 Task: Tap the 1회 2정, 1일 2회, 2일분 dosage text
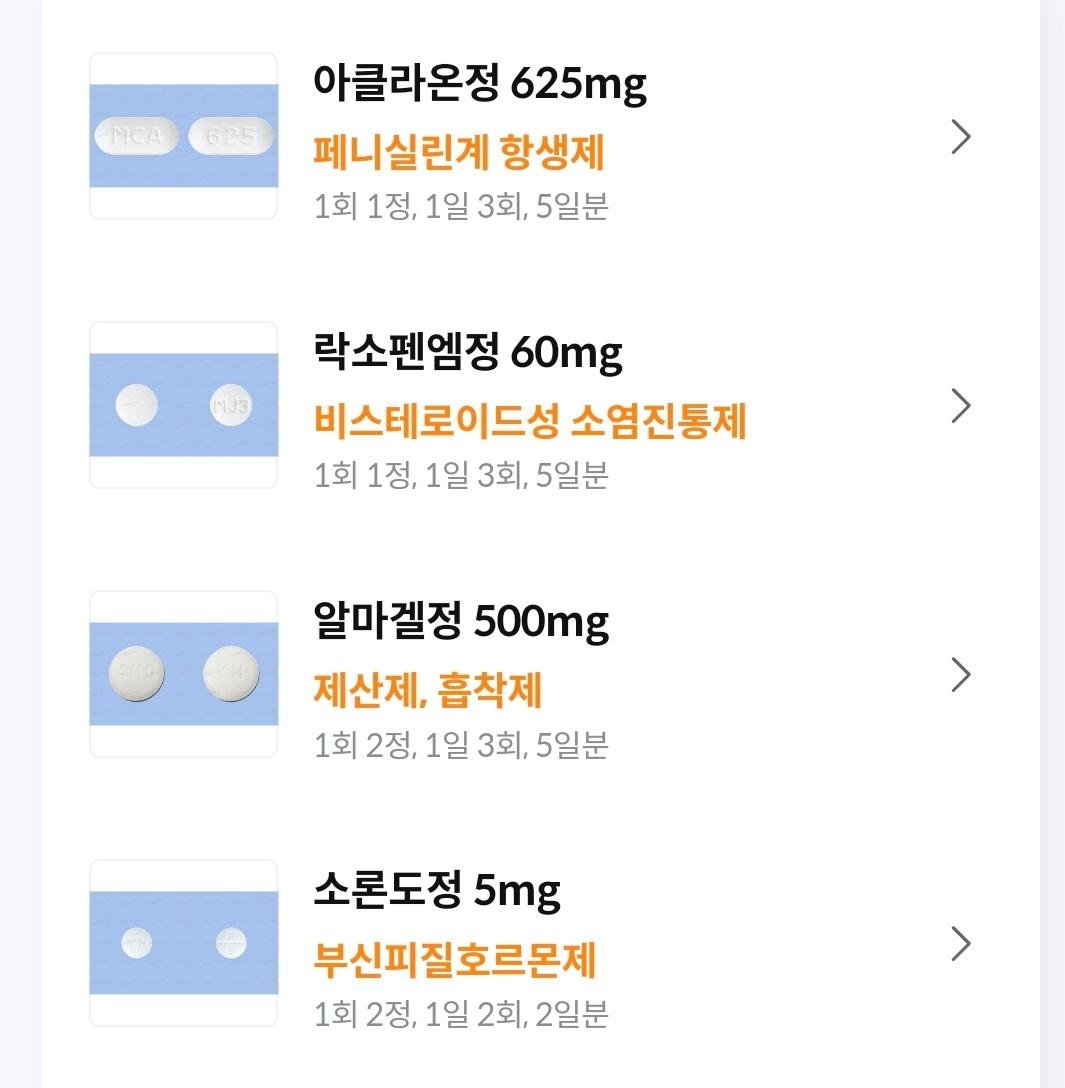461,1014
